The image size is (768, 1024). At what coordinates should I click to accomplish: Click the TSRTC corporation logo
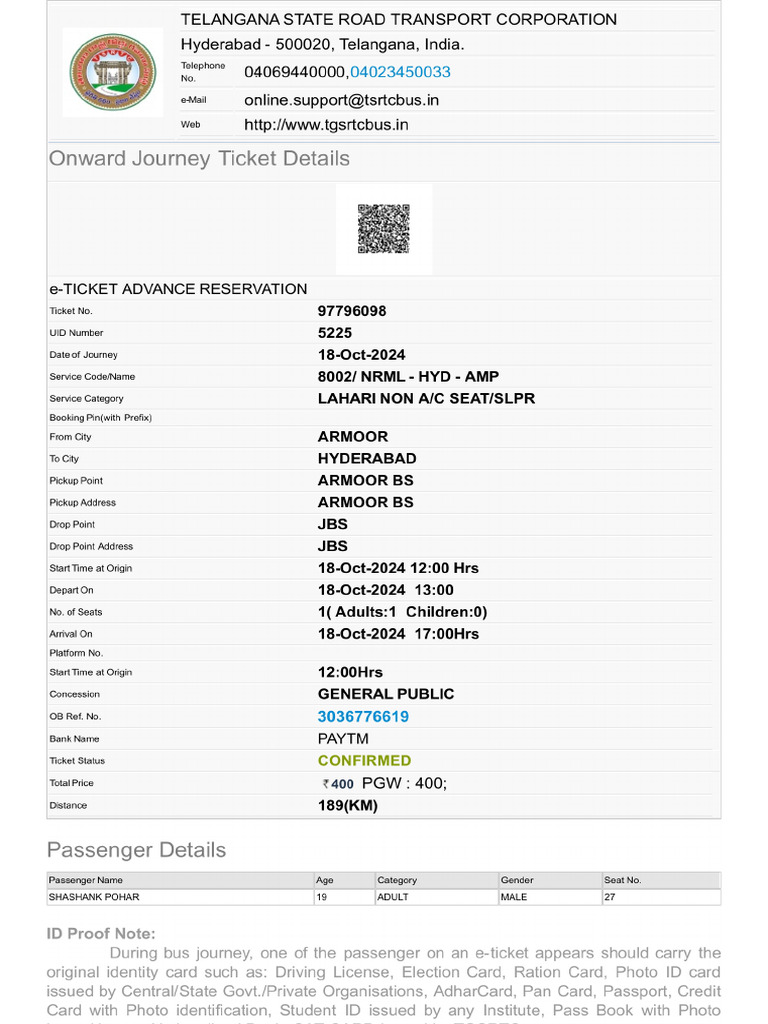(x=113, y=72)
